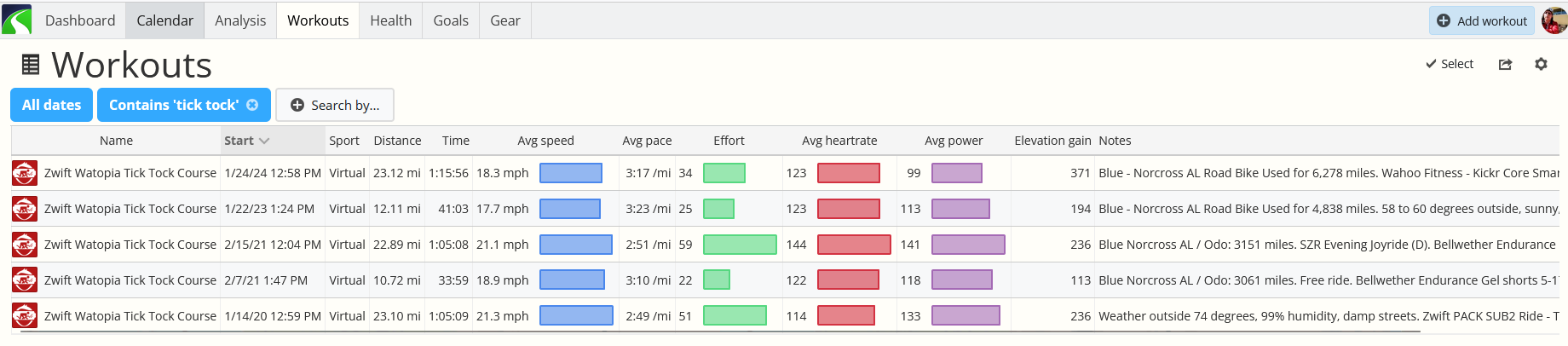
Task: Click the Zwift icon for 2/15/21 workout
Action: click(x=24, y=245)
